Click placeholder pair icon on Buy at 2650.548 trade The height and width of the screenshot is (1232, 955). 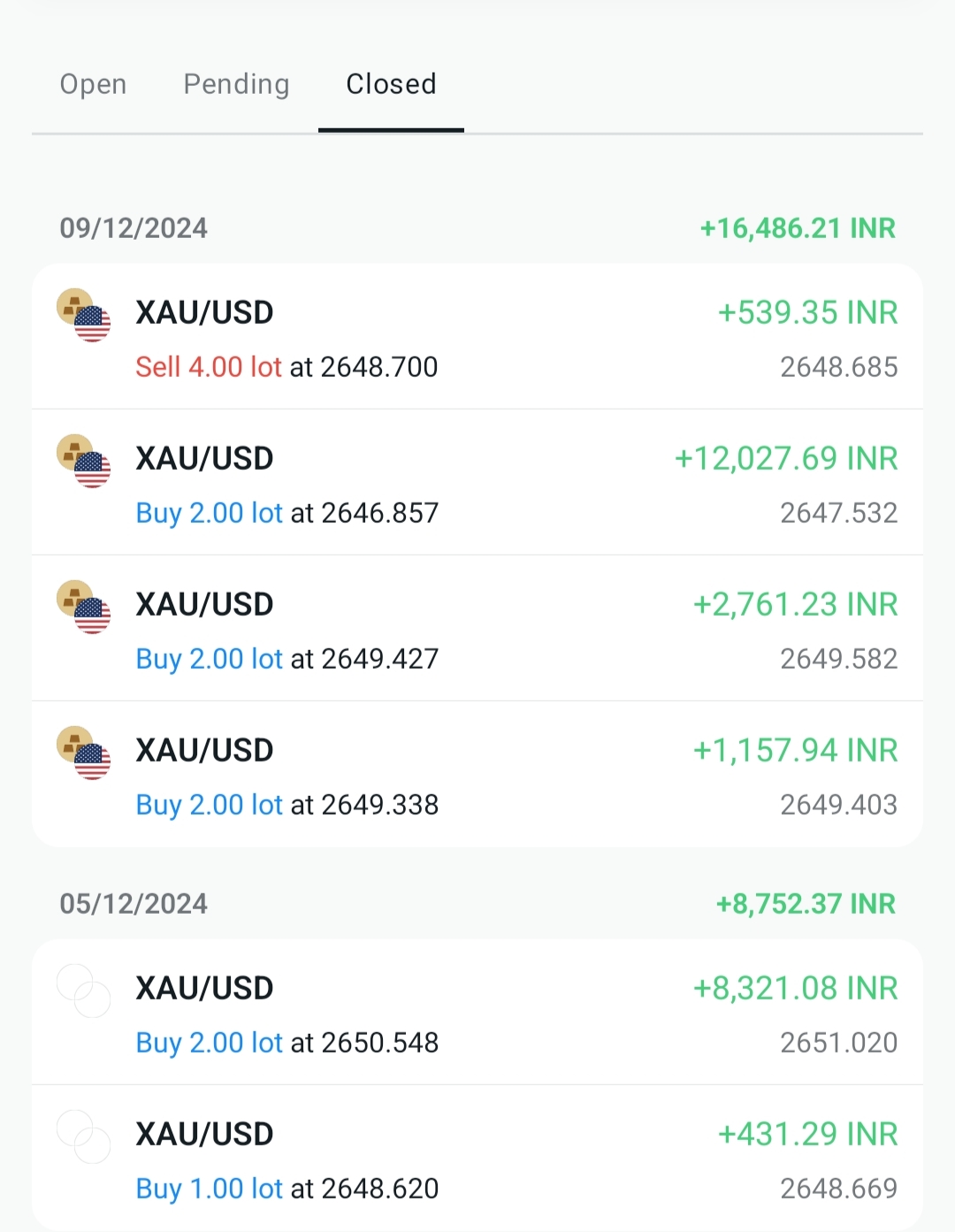click(84, 991)
